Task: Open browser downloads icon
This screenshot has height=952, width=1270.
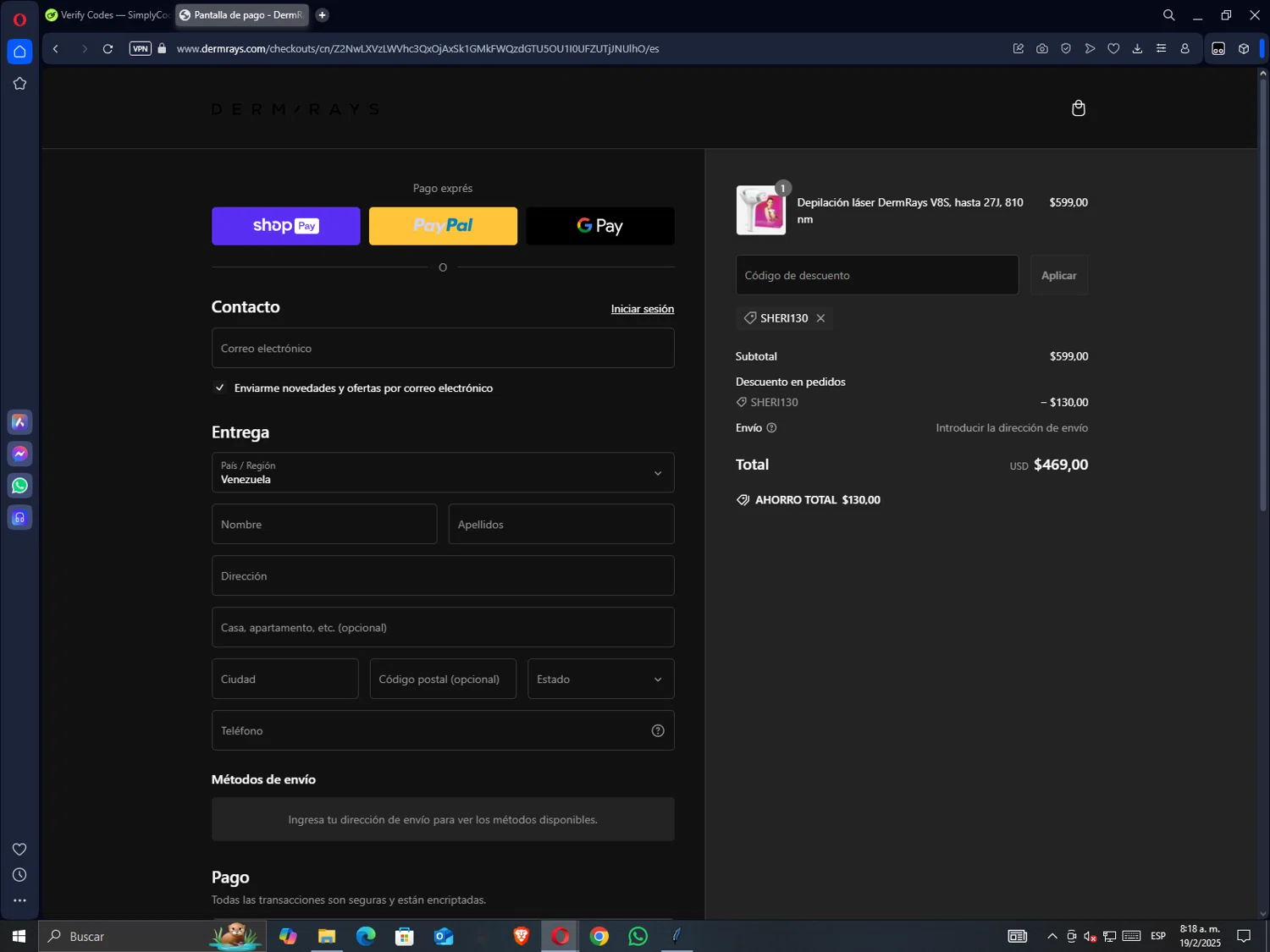Action: [1137, 49]
